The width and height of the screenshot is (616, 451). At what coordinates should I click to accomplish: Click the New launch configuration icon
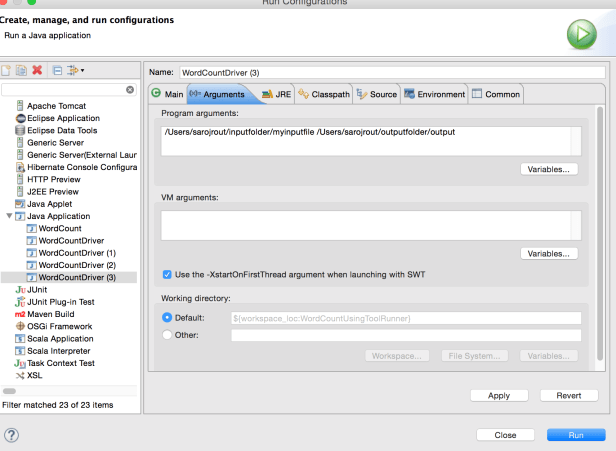pyautogui.click(x=7, y=70)
